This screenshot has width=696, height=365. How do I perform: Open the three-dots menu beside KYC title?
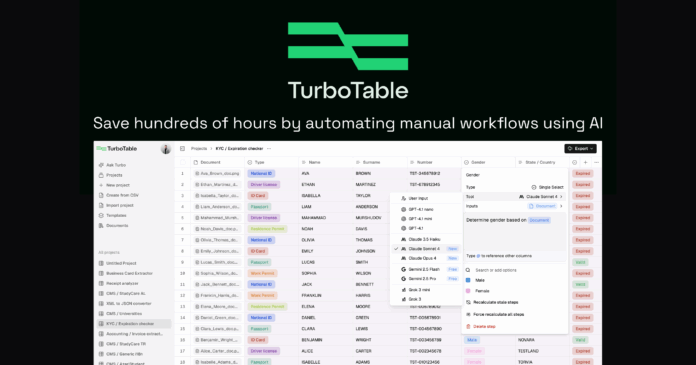click(269, 149)
